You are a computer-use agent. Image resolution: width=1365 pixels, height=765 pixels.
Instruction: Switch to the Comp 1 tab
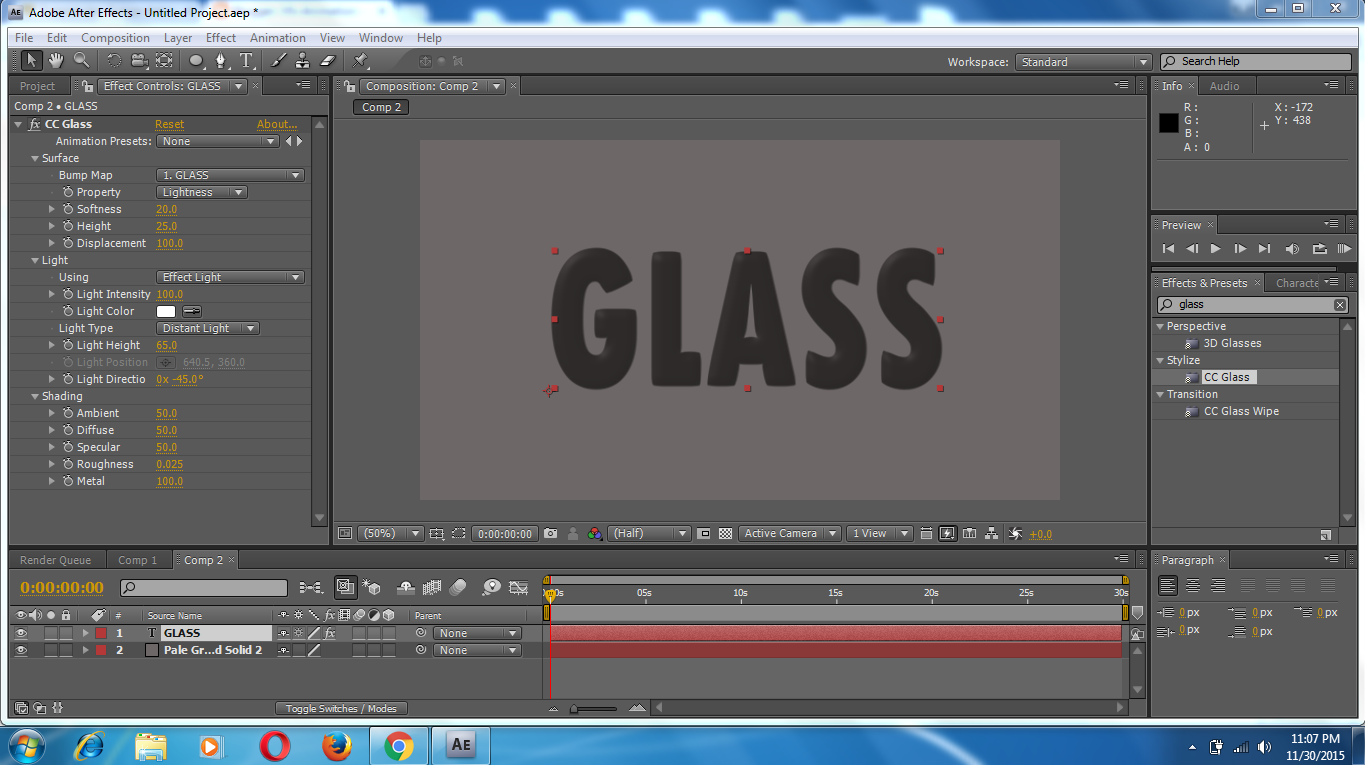click(139, 560)
